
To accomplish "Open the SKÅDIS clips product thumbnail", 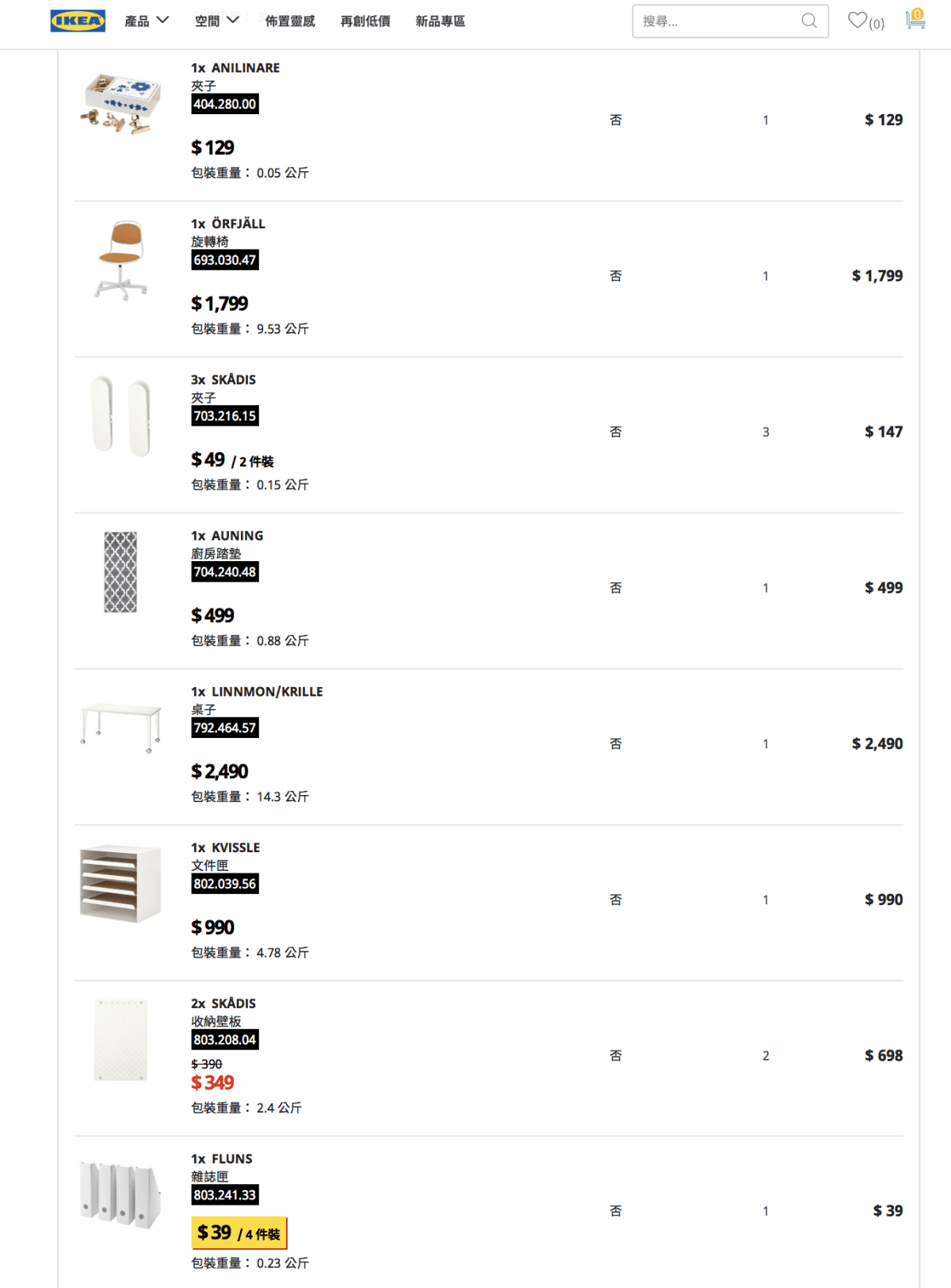I will (120, 416).
